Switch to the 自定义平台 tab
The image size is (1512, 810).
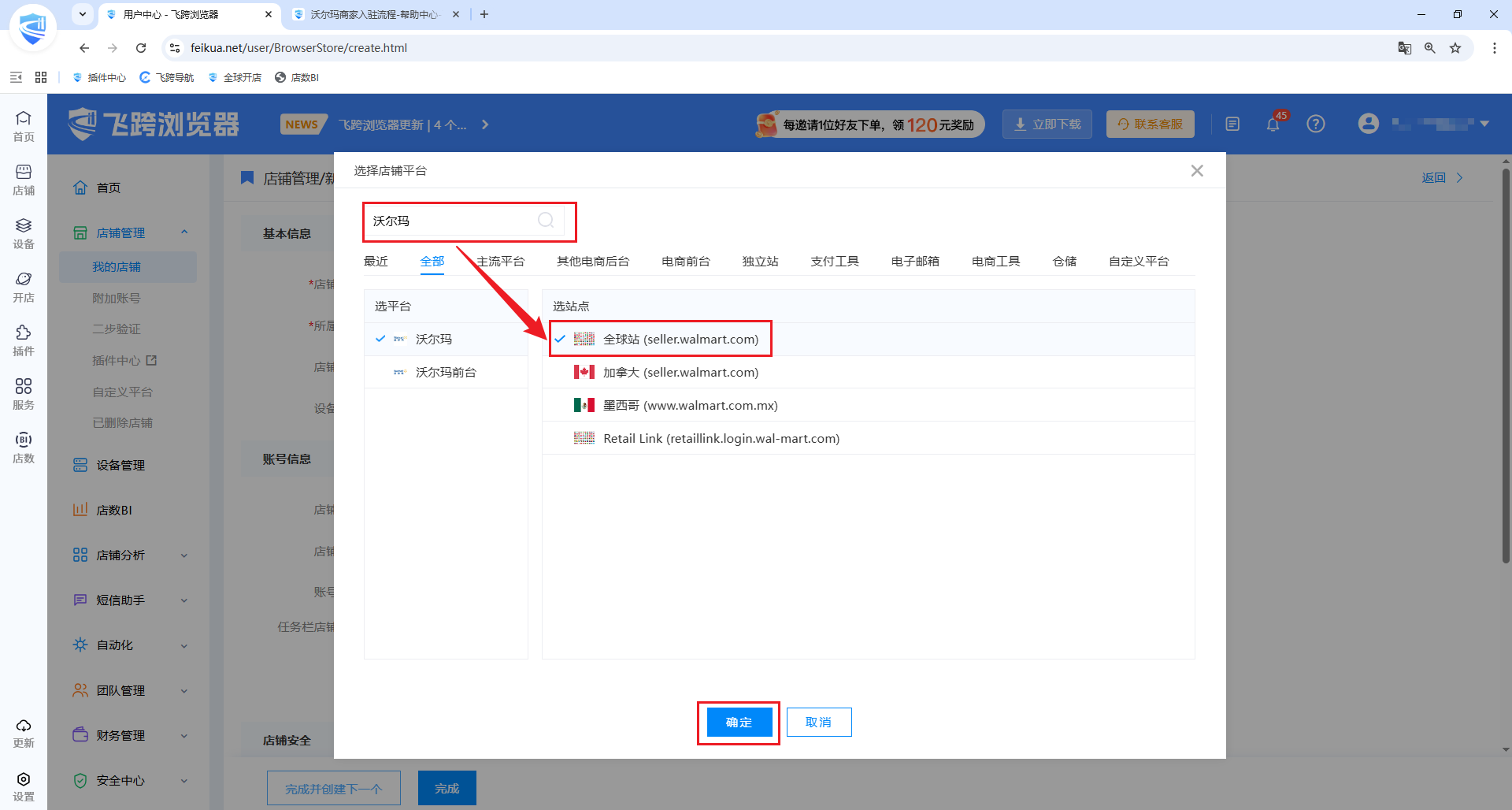[x=1139, y=261]
